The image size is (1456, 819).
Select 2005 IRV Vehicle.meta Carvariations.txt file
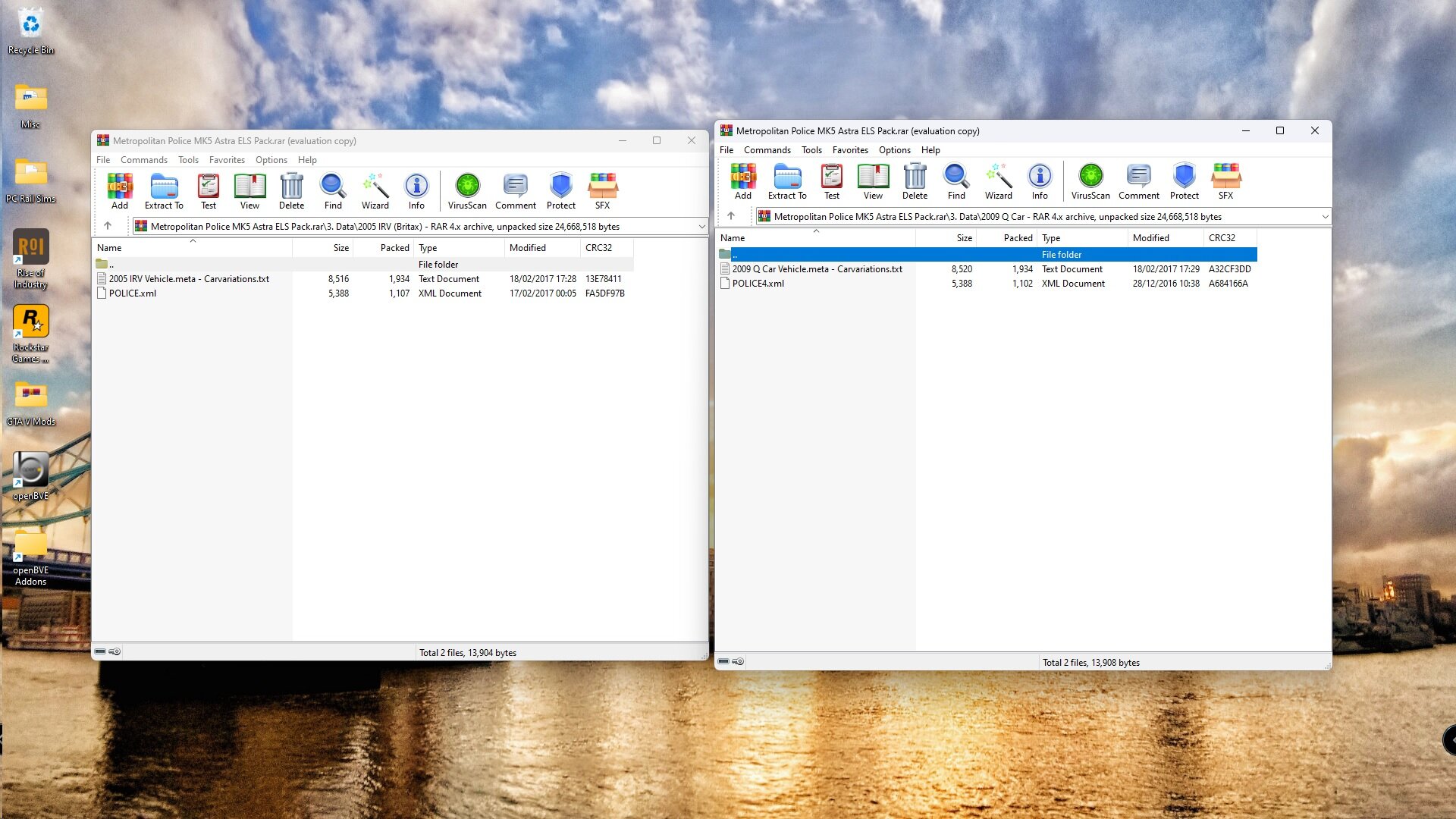[189, 279]
